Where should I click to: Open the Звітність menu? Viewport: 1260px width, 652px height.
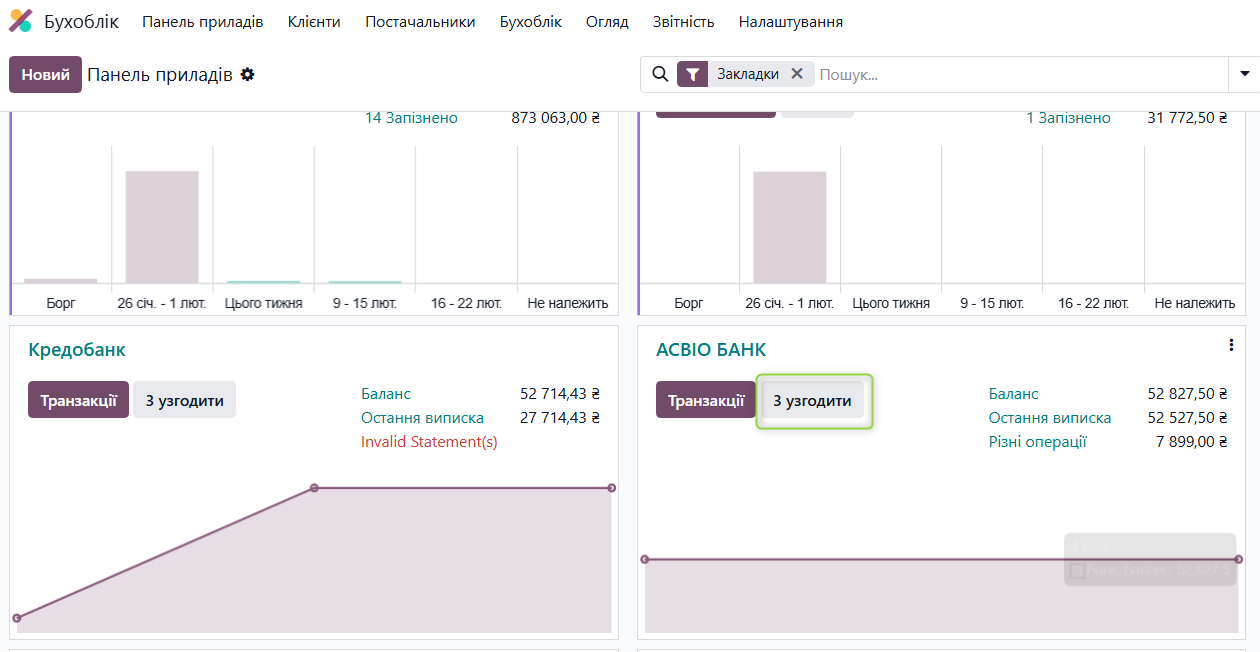tap(684, 21)
